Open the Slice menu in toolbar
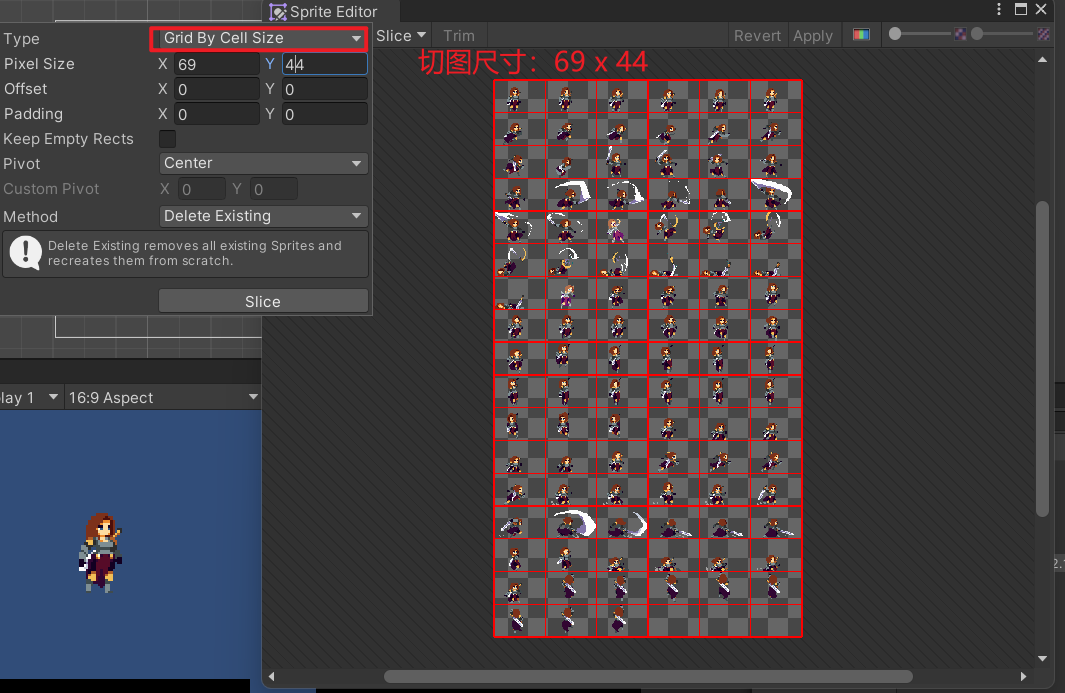The width and height of the screenshot is (1065, 693). (401, 35)
